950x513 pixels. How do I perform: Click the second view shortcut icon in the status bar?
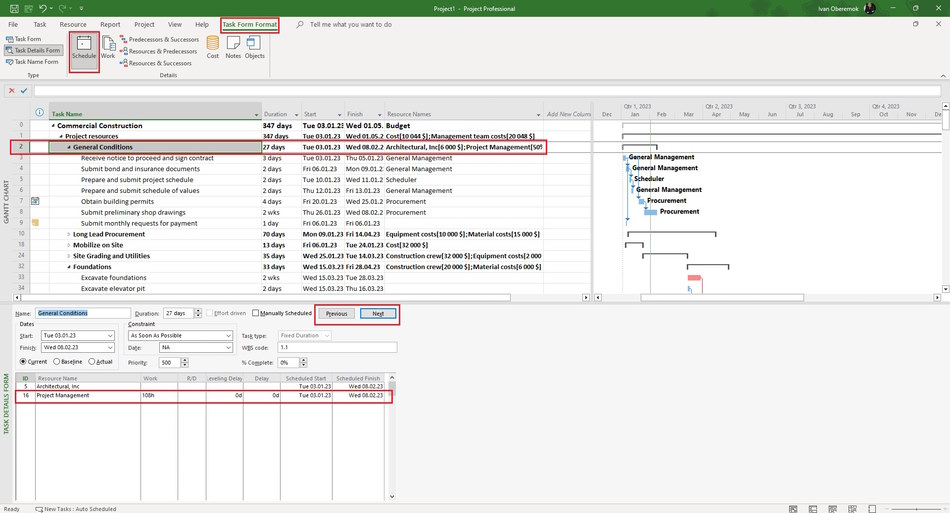click(x=813, y=509)
